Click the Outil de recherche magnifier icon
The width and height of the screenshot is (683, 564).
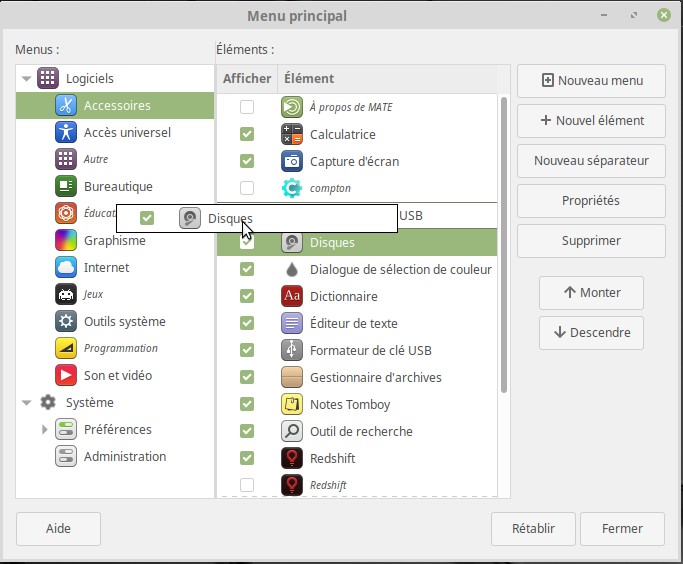pyautogui.click(x=292, y=431)
